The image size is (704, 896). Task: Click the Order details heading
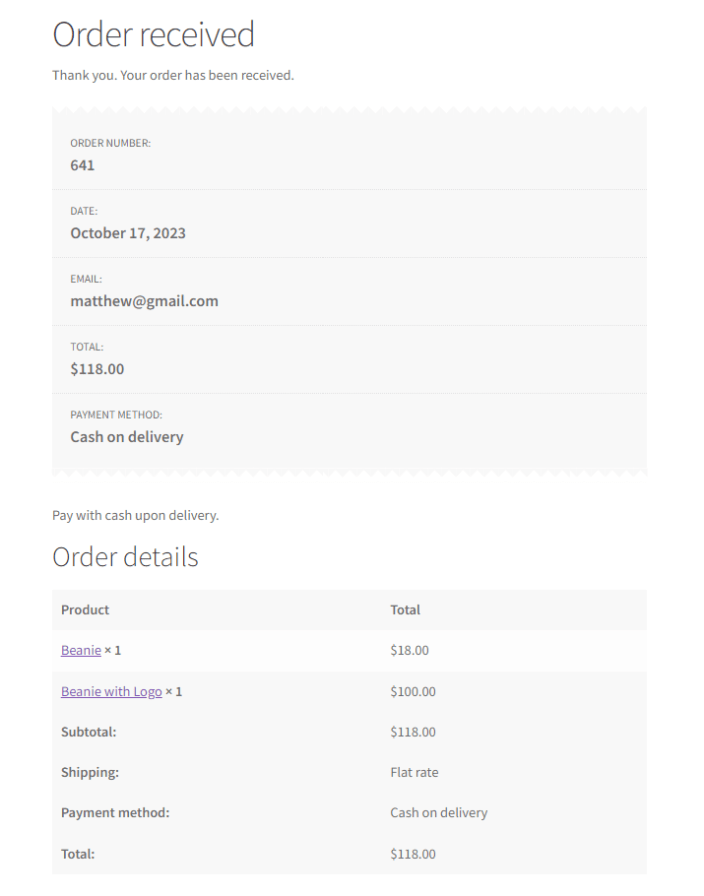pos(125,557)
